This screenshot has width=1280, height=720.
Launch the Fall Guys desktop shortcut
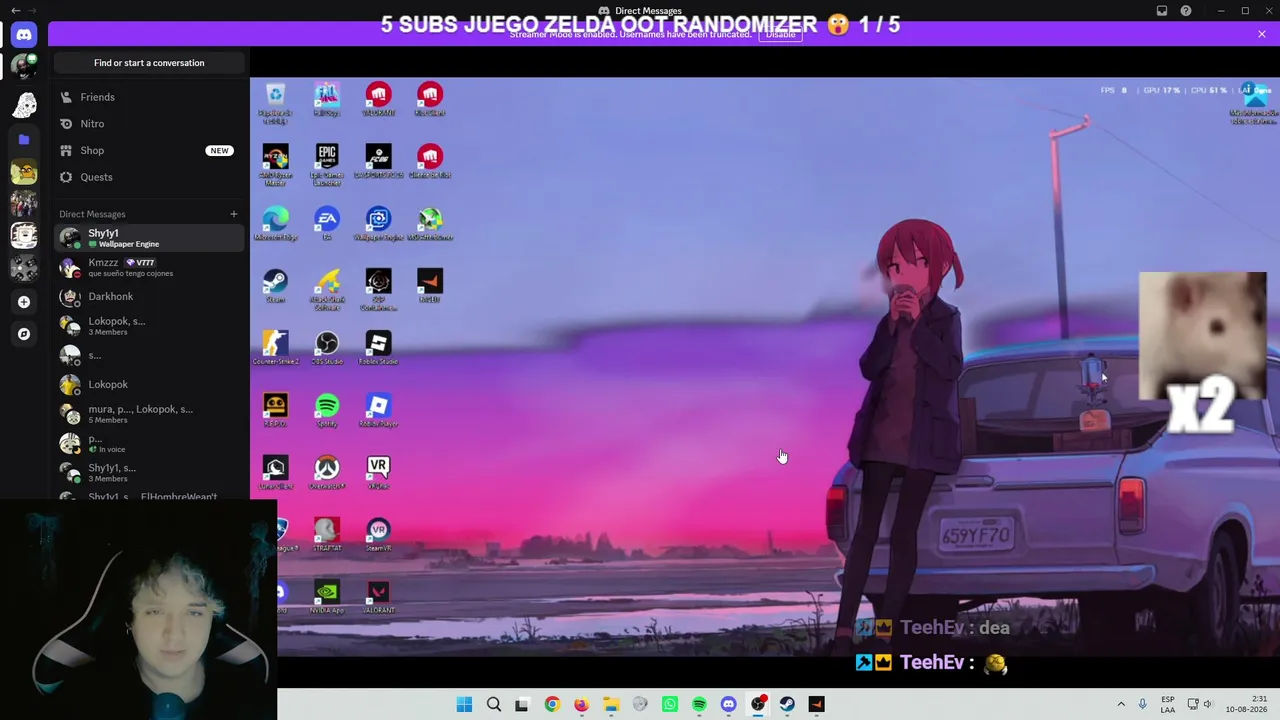tap(327, 99)
